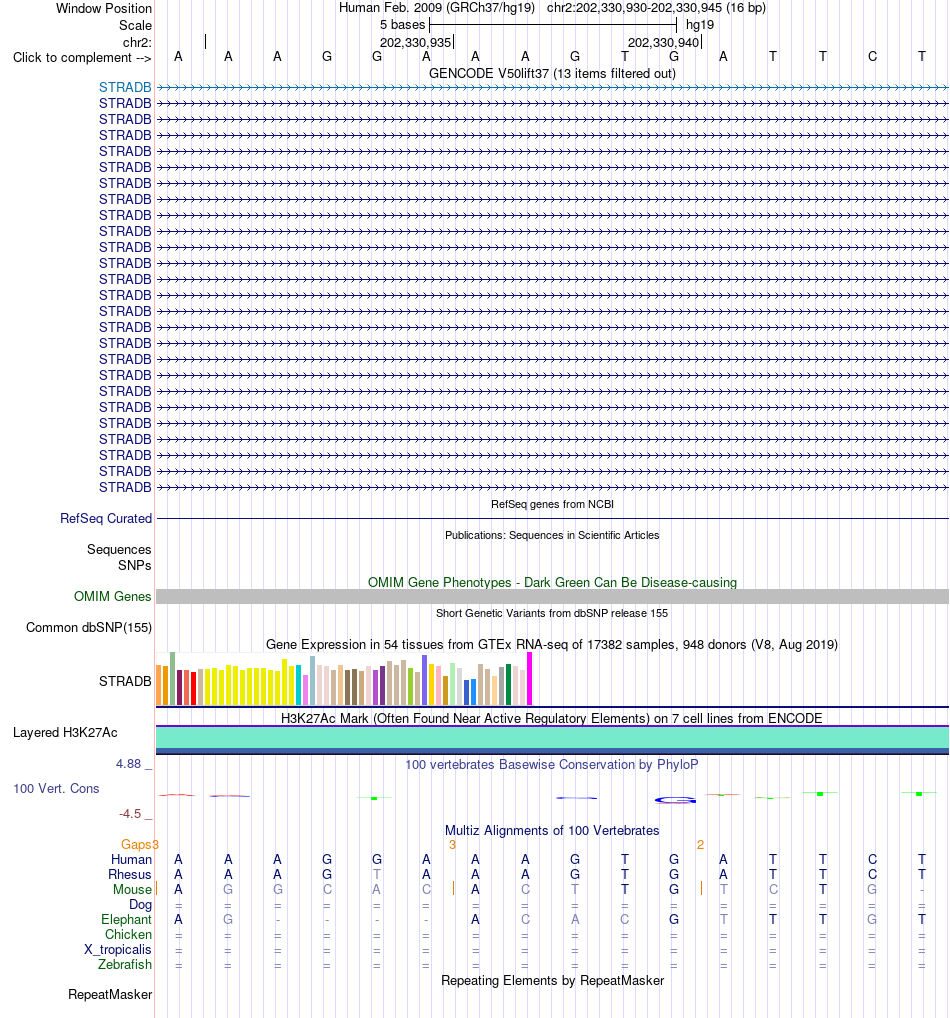Click the RepeatMasker track label
Viewport: 950px width, 1018px height.
110,995
